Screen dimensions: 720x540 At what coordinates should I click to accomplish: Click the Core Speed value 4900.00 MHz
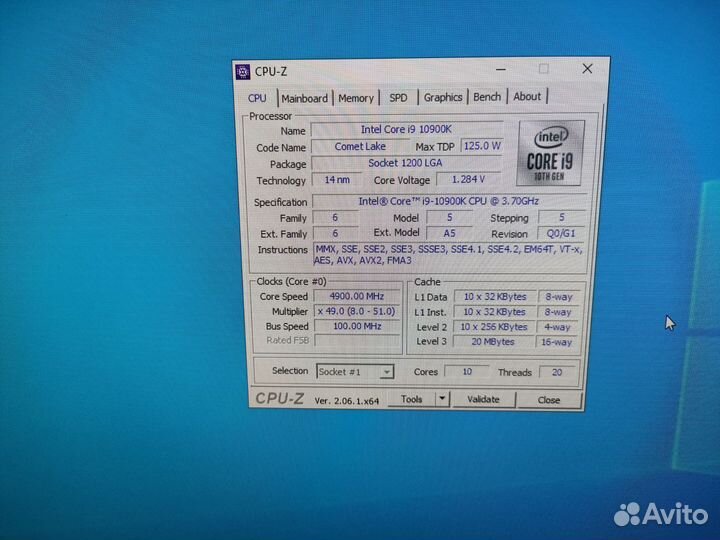[x=357, y=296]
